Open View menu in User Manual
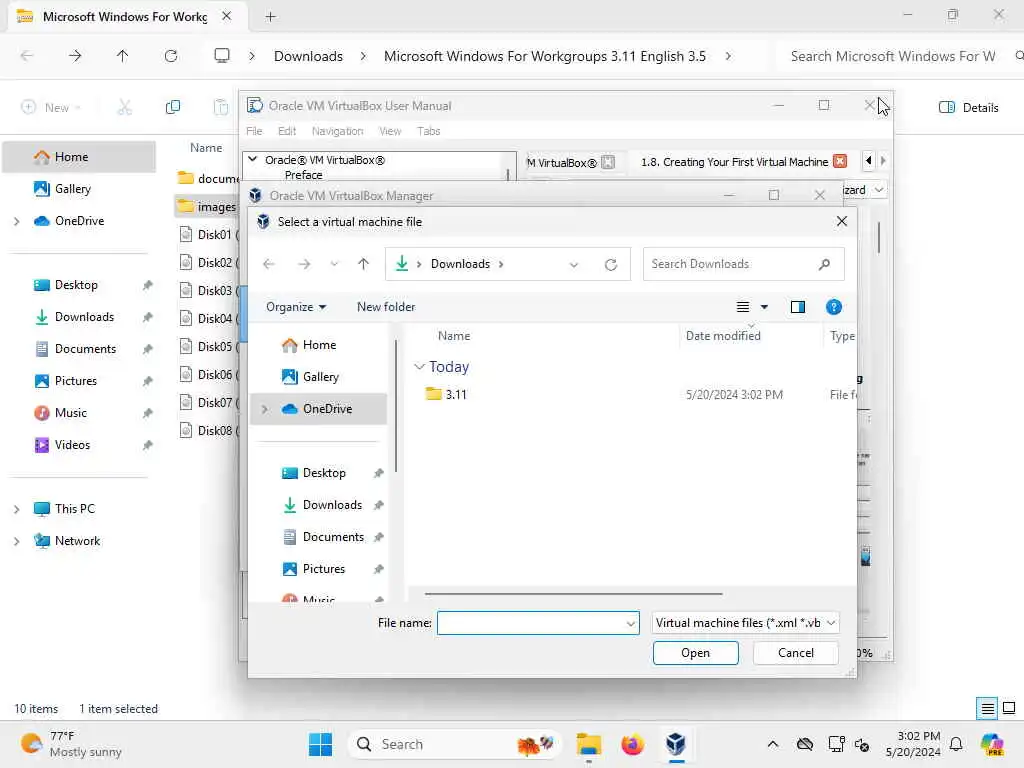Image resolution: width=1024 pixels, height=768 pixels. pos(390,131)
